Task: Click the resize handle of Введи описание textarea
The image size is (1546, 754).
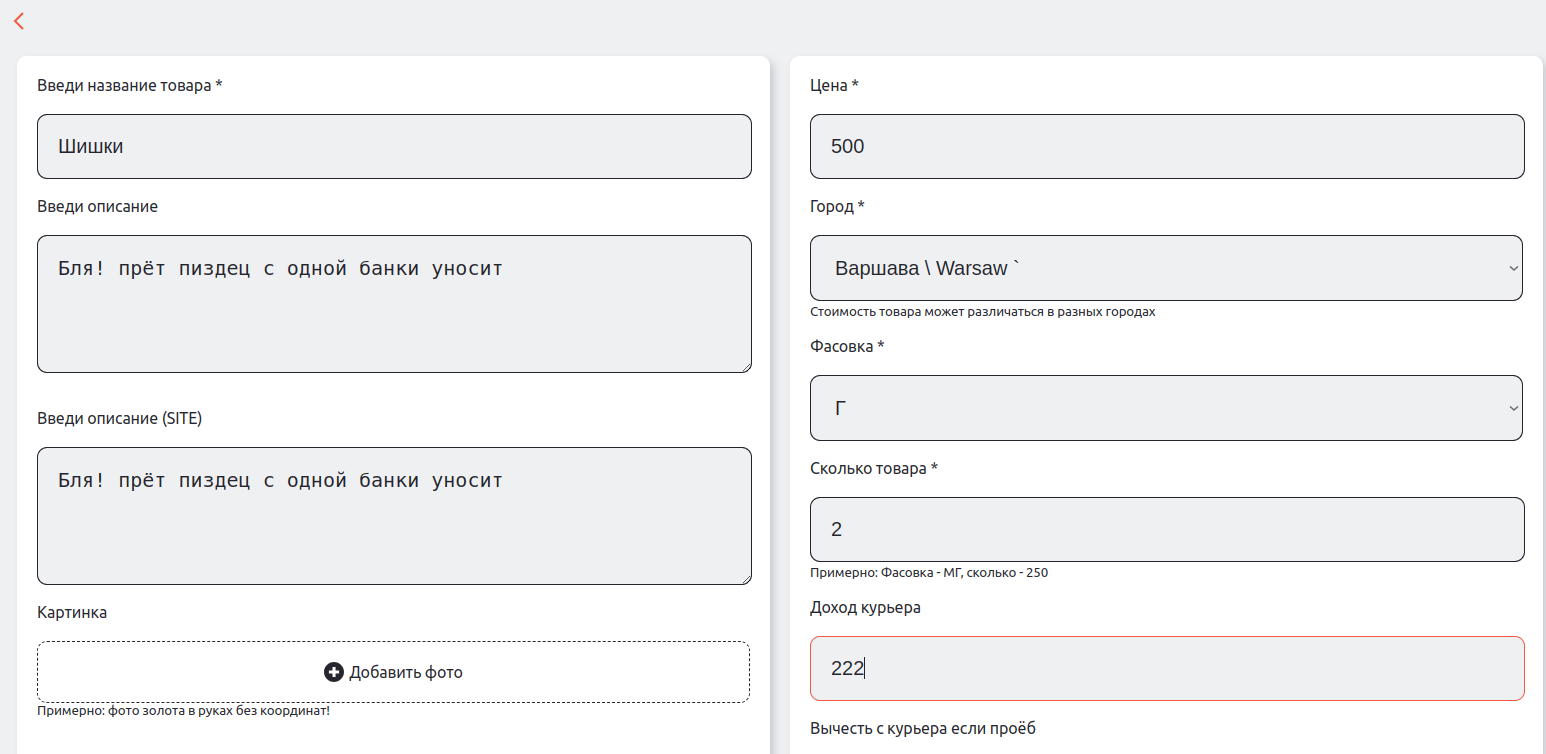Action: (745, 367)
